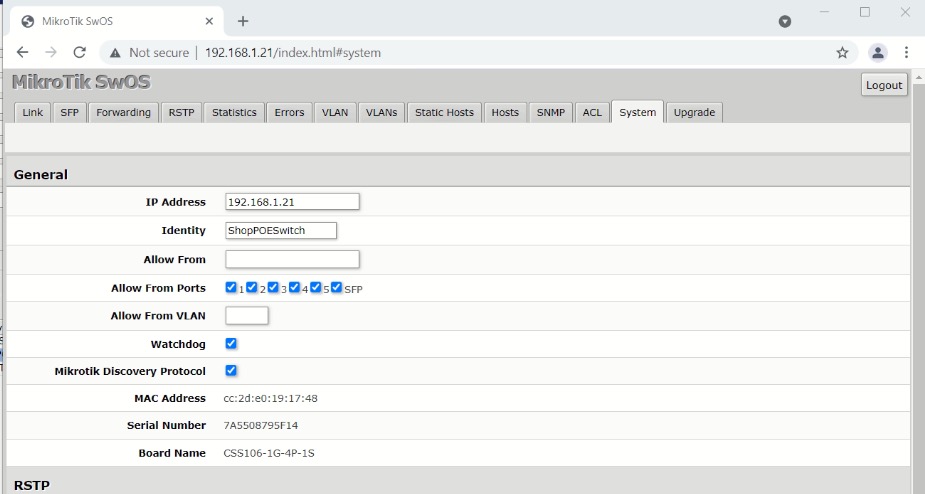Screen dimensions: 925x494
Task: Select the VLAN tab
Action: point(335,112)
